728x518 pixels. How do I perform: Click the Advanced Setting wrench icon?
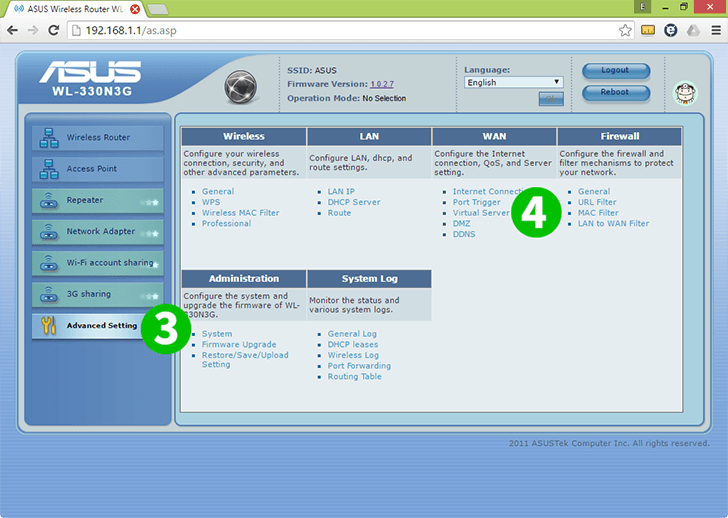pos(48,325)
